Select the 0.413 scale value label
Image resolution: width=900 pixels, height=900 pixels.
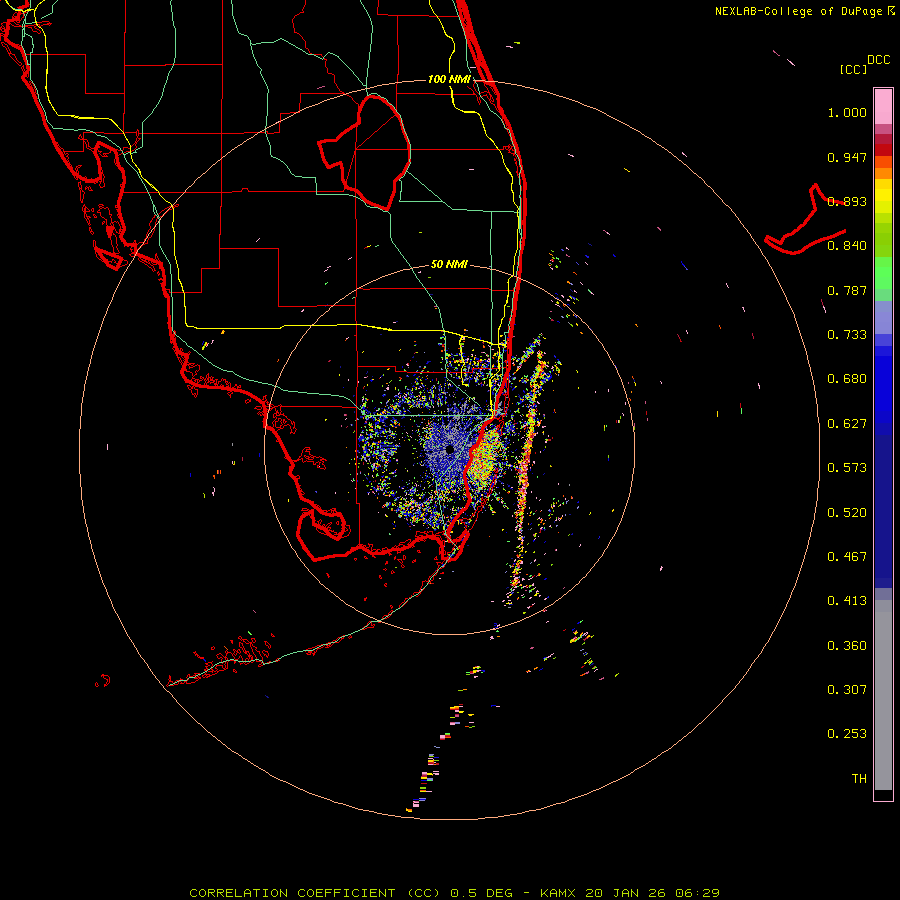[847, 601]
